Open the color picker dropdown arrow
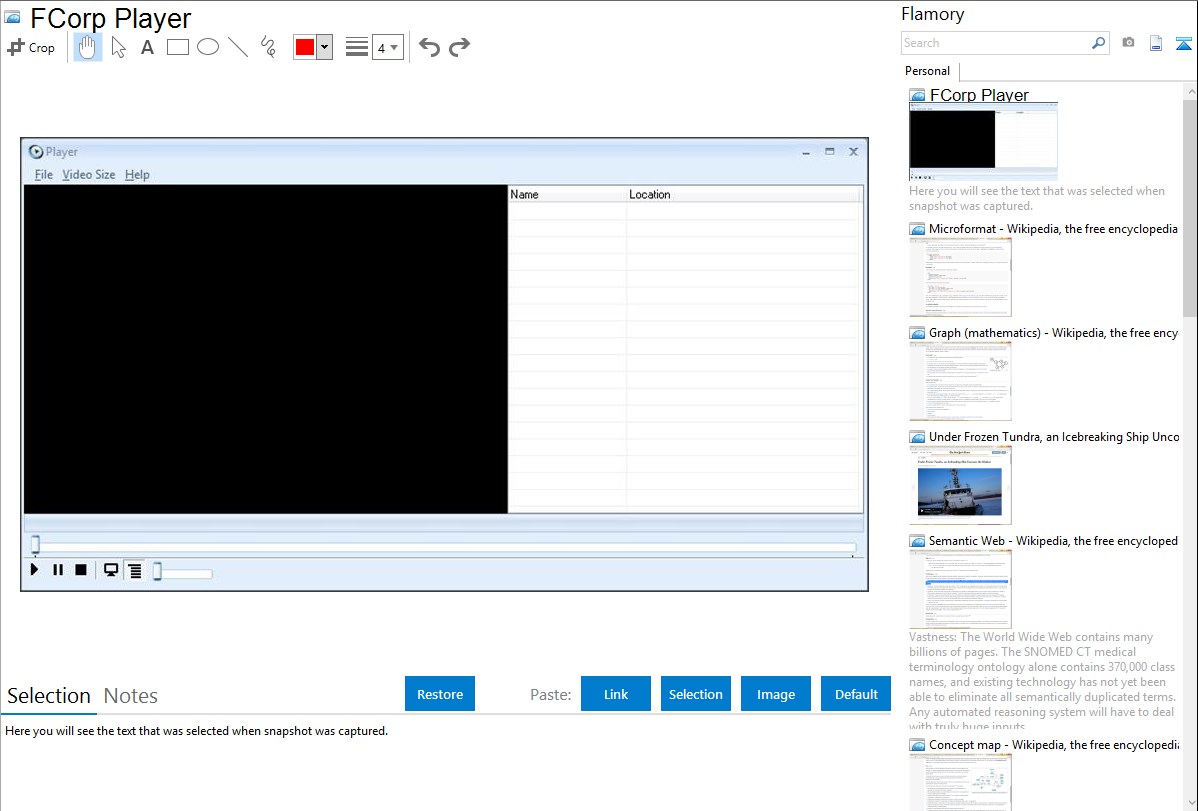 tap(324, 47)
